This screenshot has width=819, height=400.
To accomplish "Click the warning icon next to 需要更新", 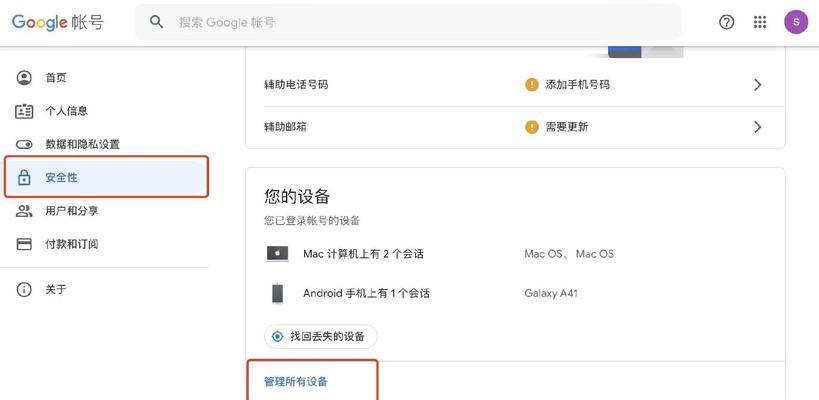I will point(532,127).
